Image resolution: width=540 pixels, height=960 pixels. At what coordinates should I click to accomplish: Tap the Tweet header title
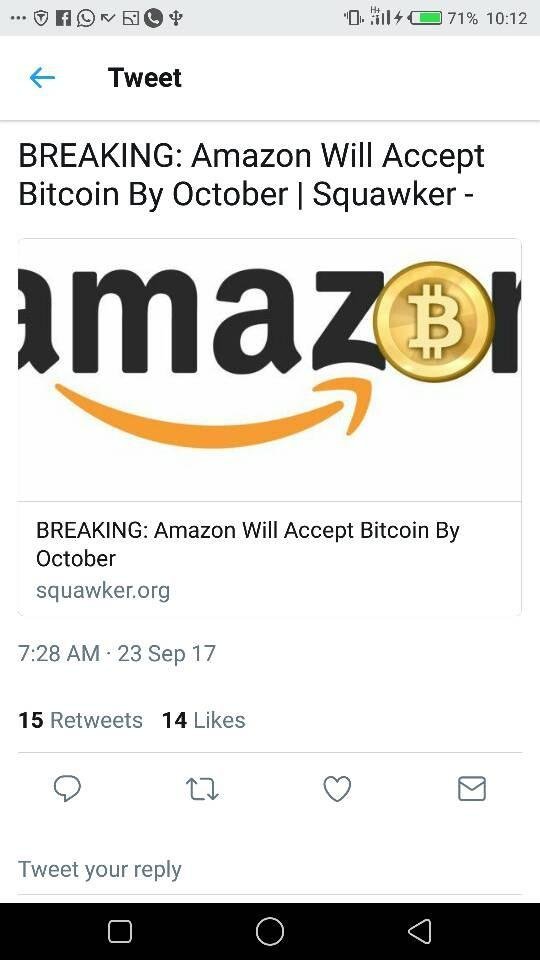(x=144, y=78)
